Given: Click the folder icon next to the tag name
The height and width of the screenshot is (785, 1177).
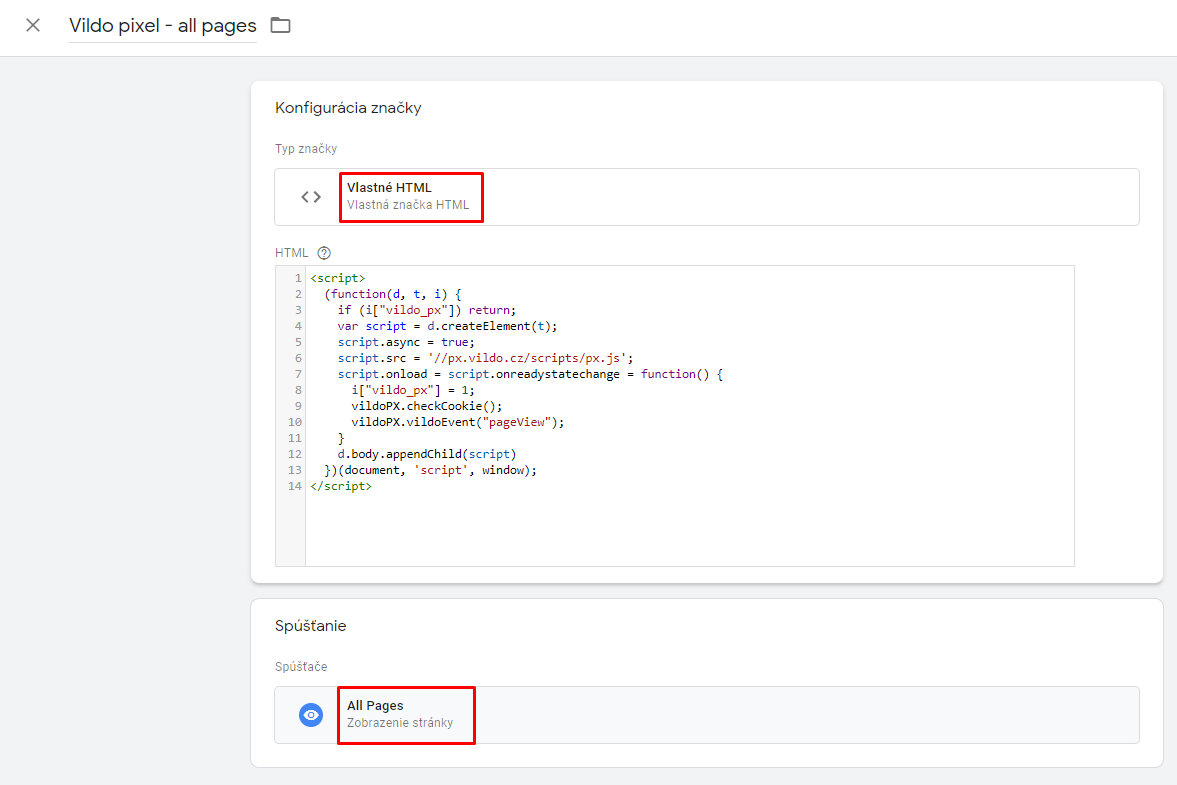Looking at the screenshot, I should pyautogui.click(x=281, y=26).
